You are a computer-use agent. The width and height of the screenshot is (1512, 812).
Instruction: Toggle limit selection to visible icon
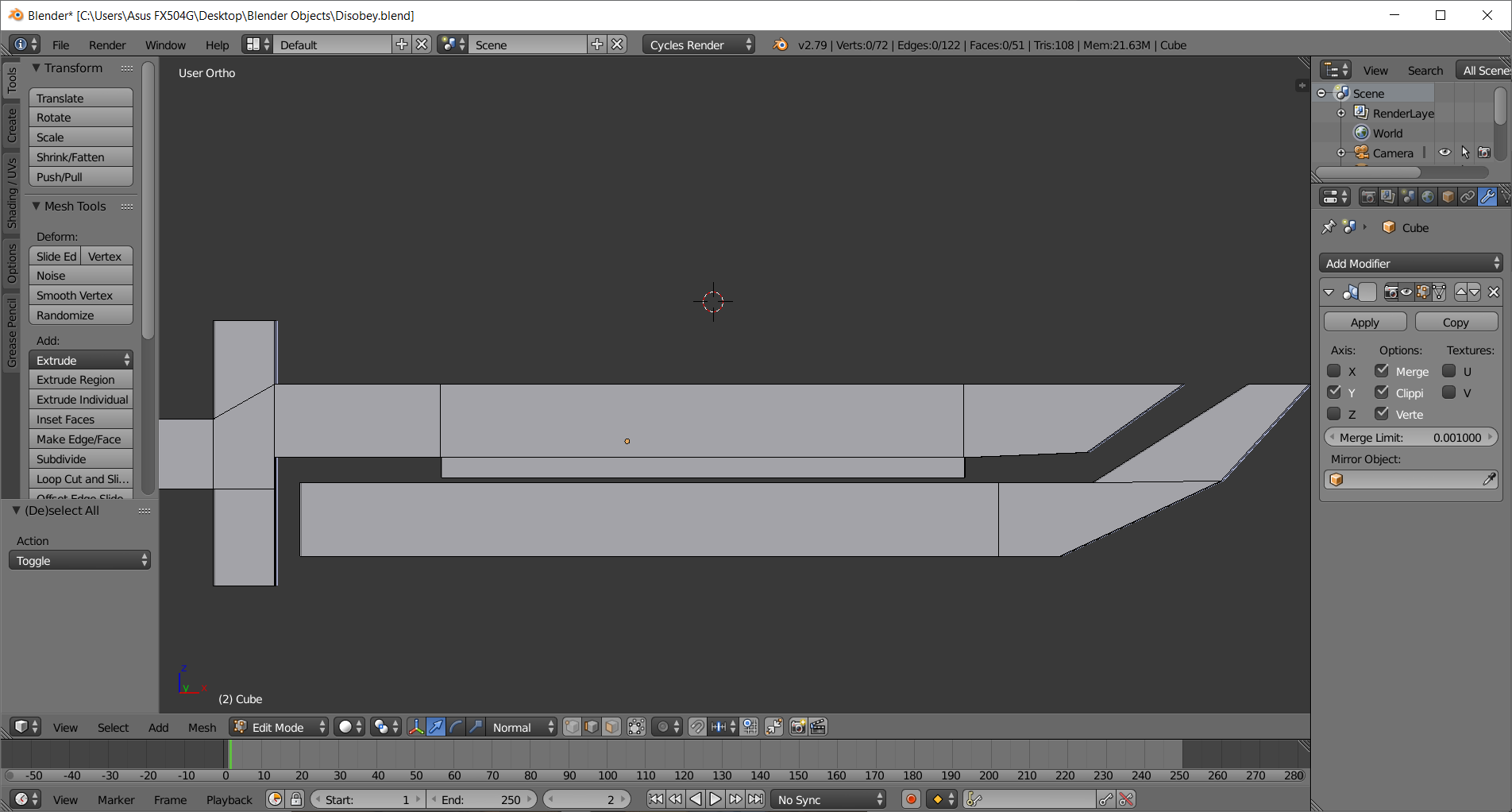636,727
